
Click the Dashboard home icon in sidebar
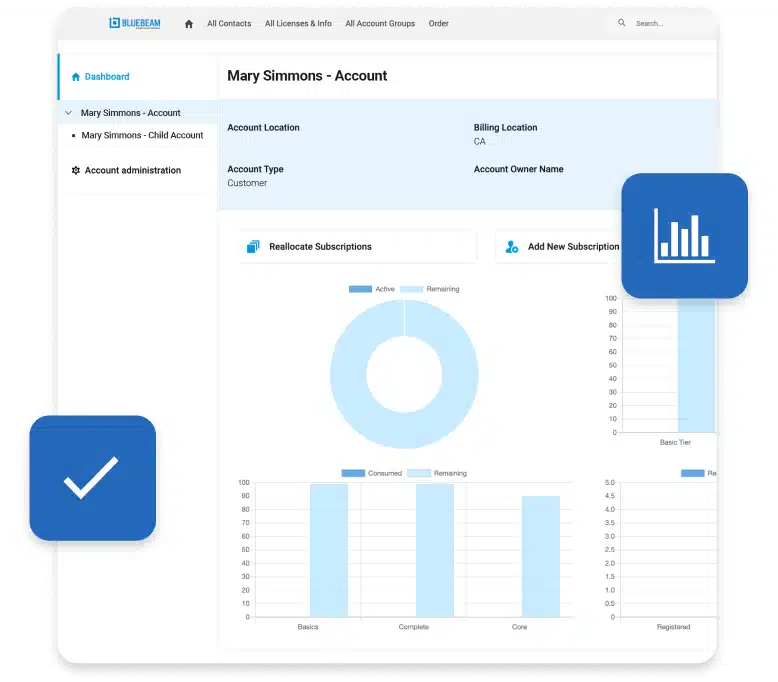tap(76, 77)
